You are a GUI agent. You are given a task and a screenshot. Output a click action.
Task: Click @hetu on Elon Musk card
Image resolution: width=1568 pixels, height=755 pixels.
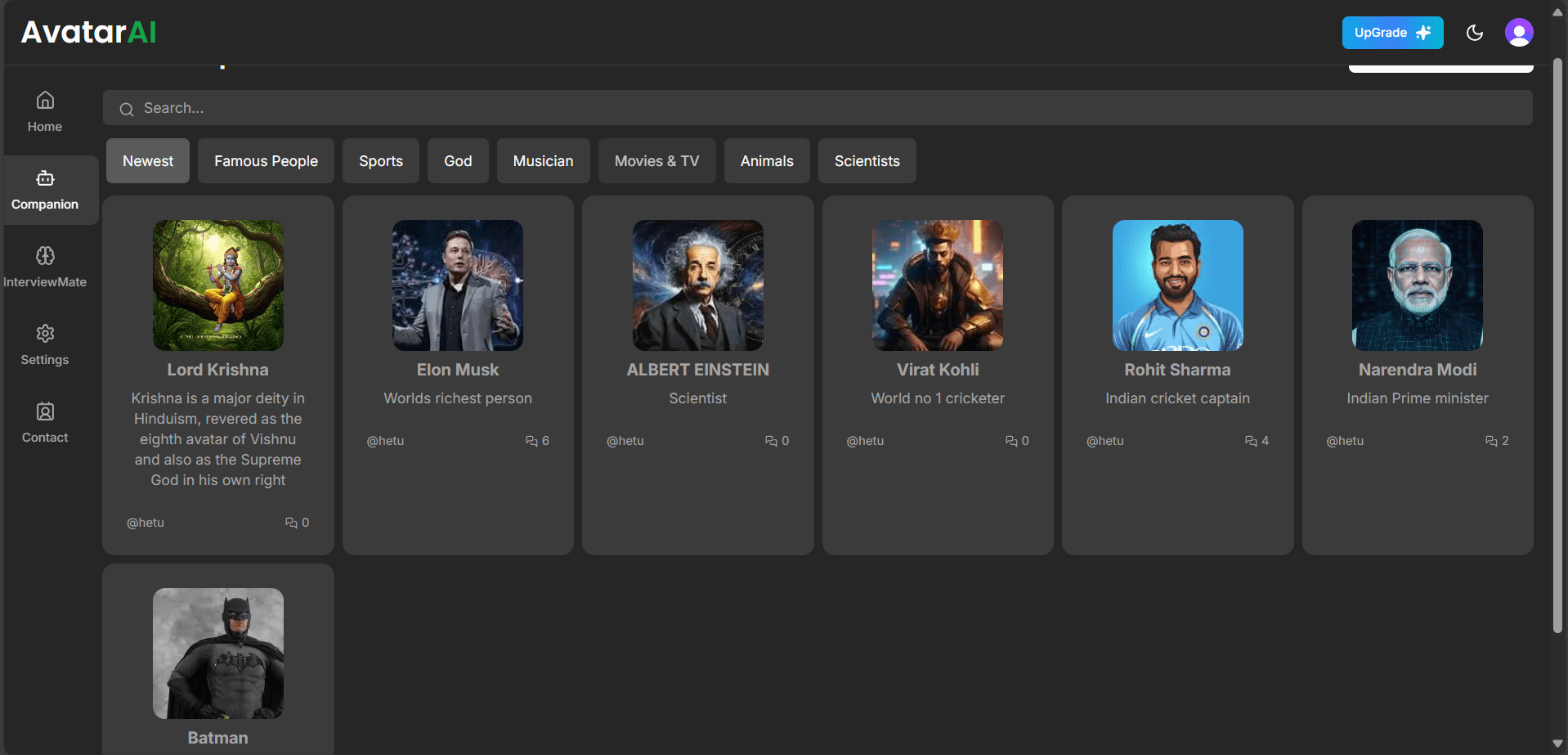385,441
